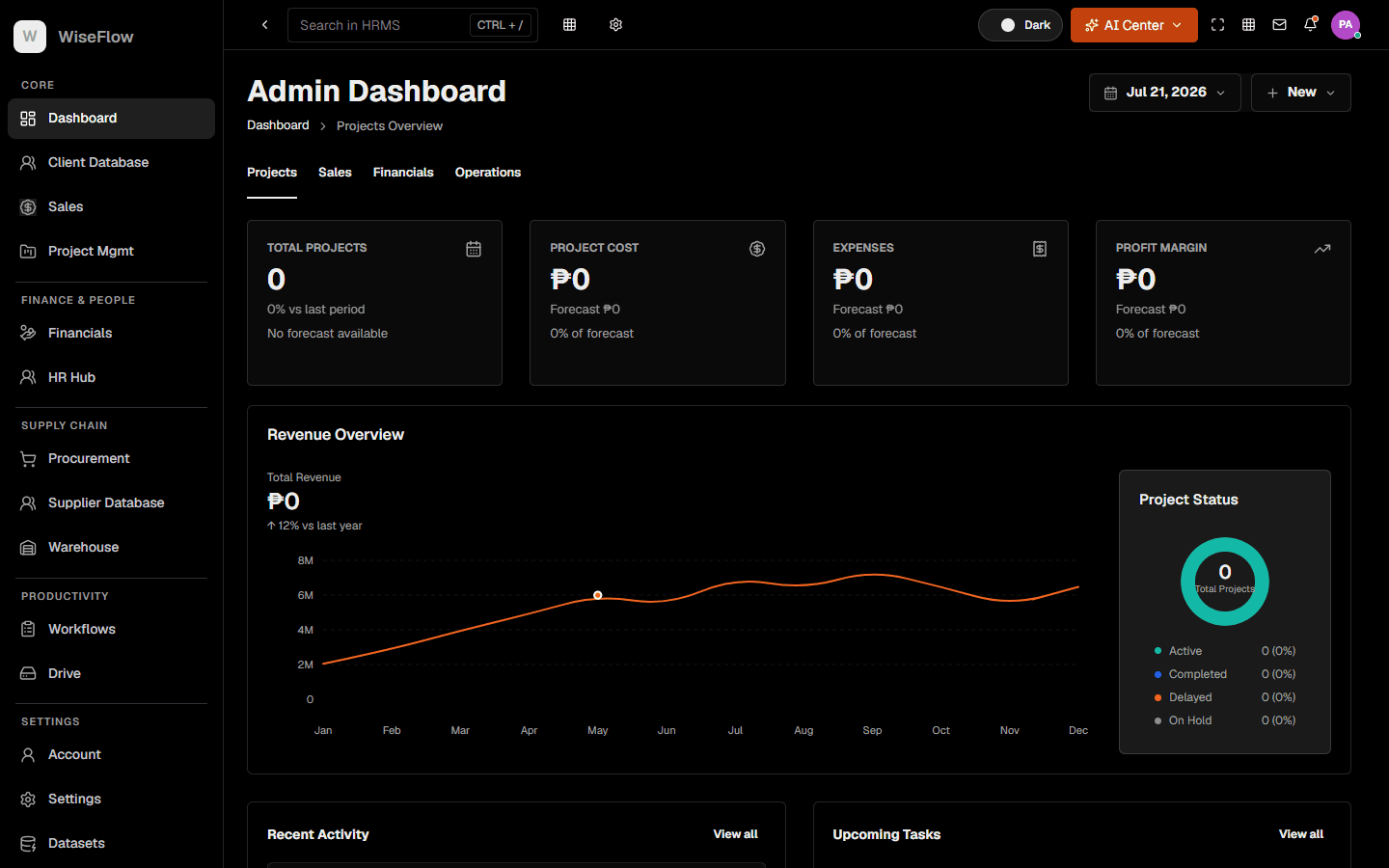Viewport: 1389px width, 868px height.
Task: Switch to the Operations tab
Action: pyautogui.click(x=488, y=173)
